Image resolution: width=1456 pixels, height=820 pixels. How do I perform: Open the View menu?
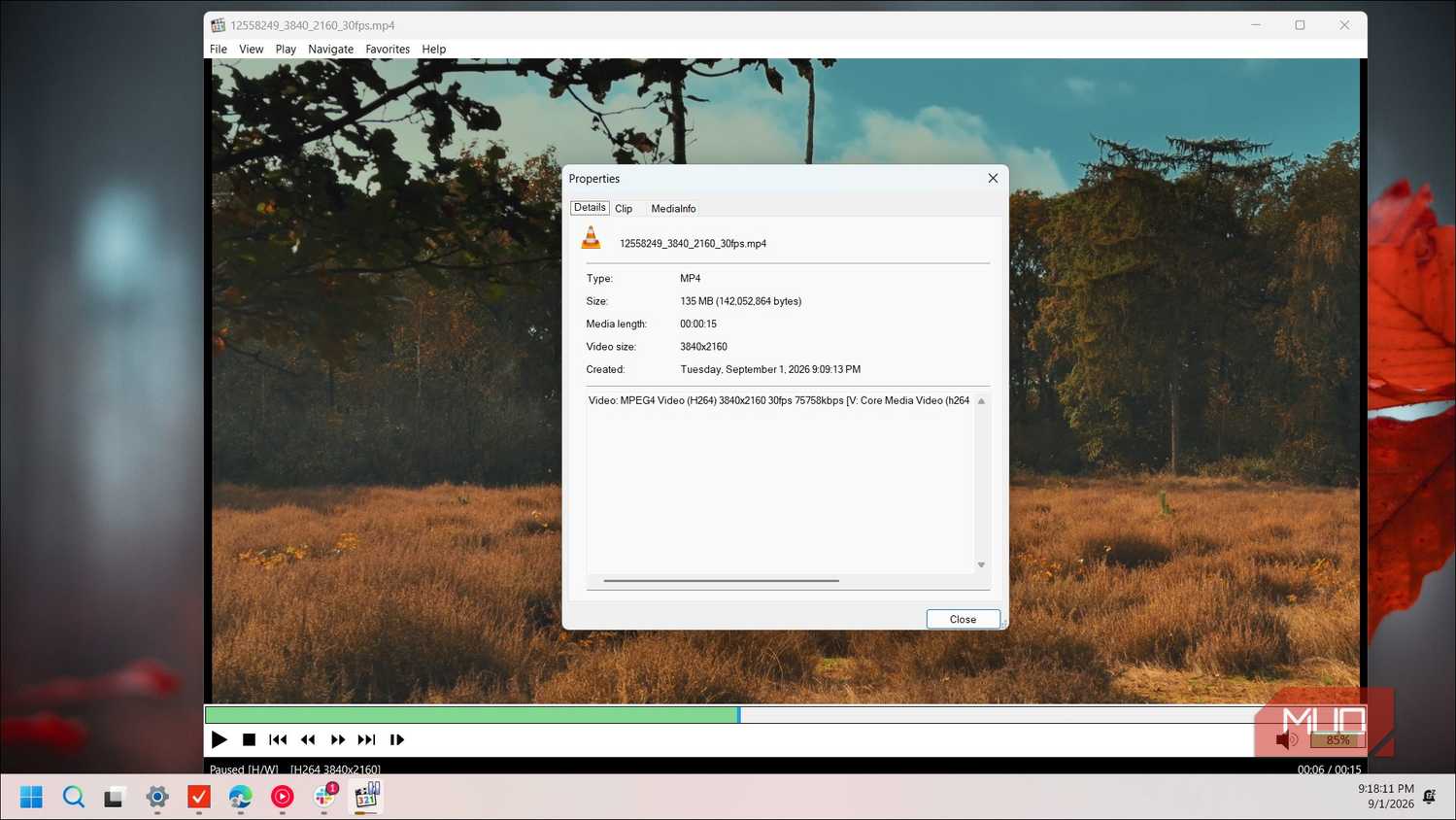[x=252, y=49]
